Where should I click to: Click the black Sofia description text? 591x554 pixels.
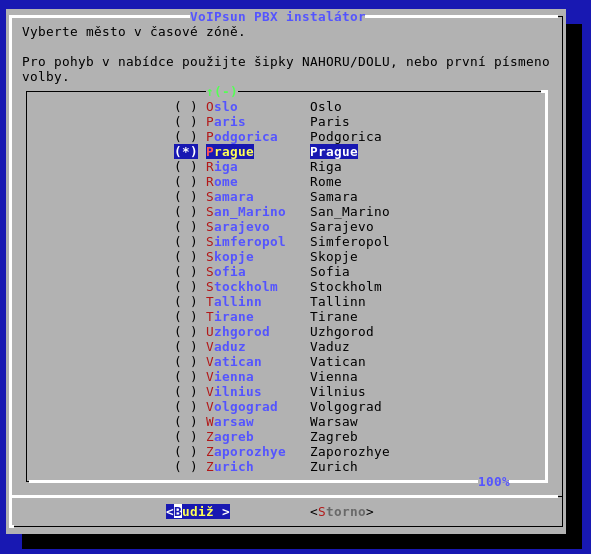coord(330,272)
